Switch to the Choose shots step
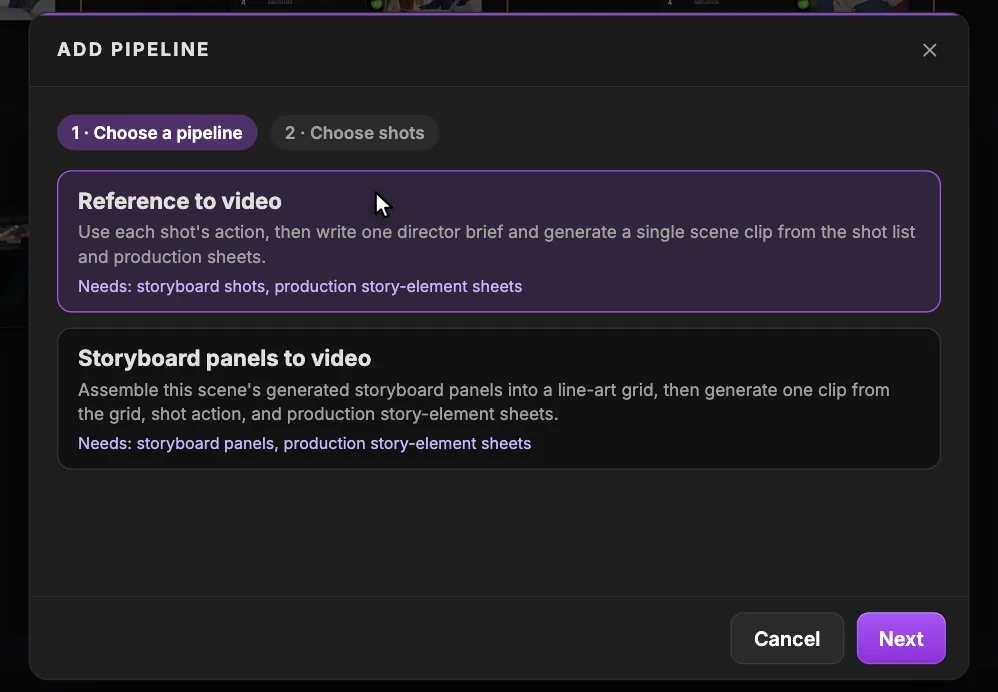 pyautogui.click(x=355, y=132)
